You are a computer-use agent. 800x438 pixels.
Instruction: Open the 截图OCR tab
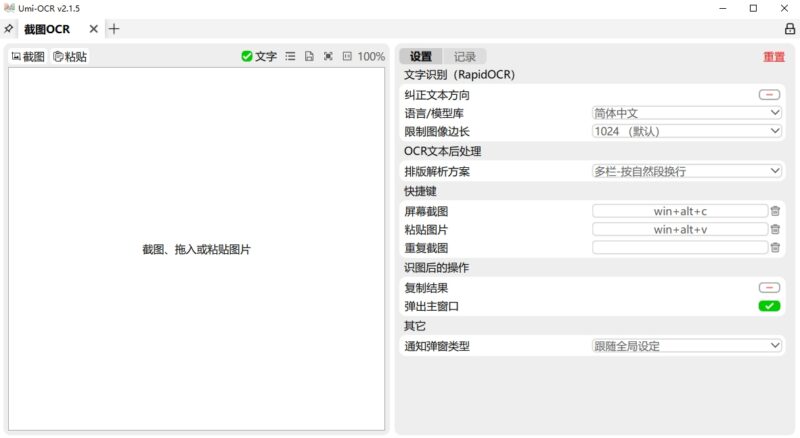[x=47, y=29]
